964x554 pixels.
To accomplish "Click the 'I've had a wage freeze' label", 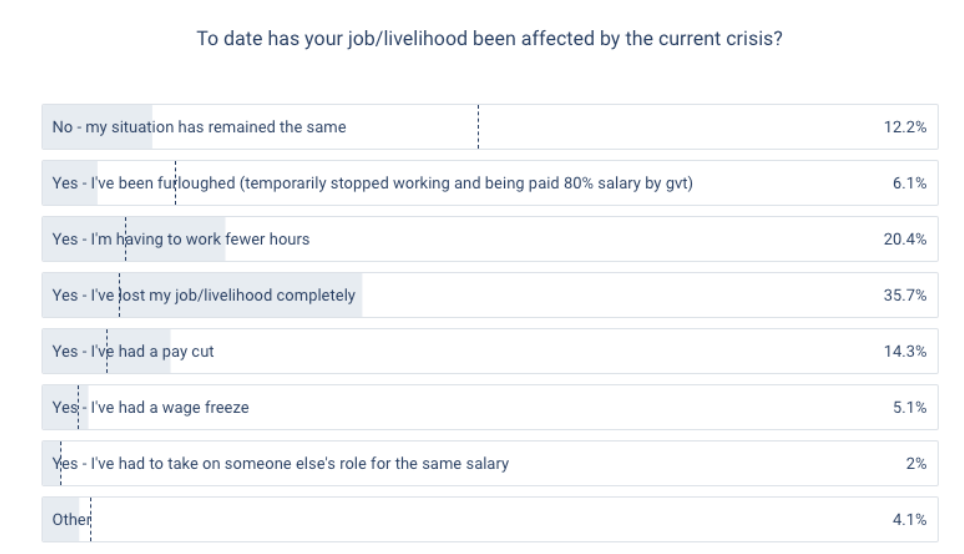I will pyautogui.click(x=150, y=407).
